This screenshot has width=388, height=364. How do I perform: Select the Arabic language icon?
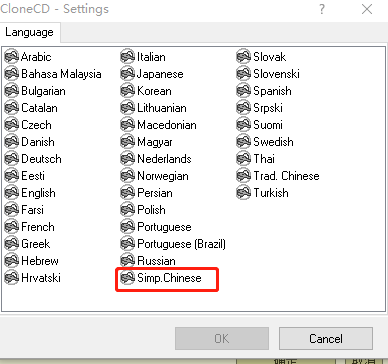pos(11,57)
